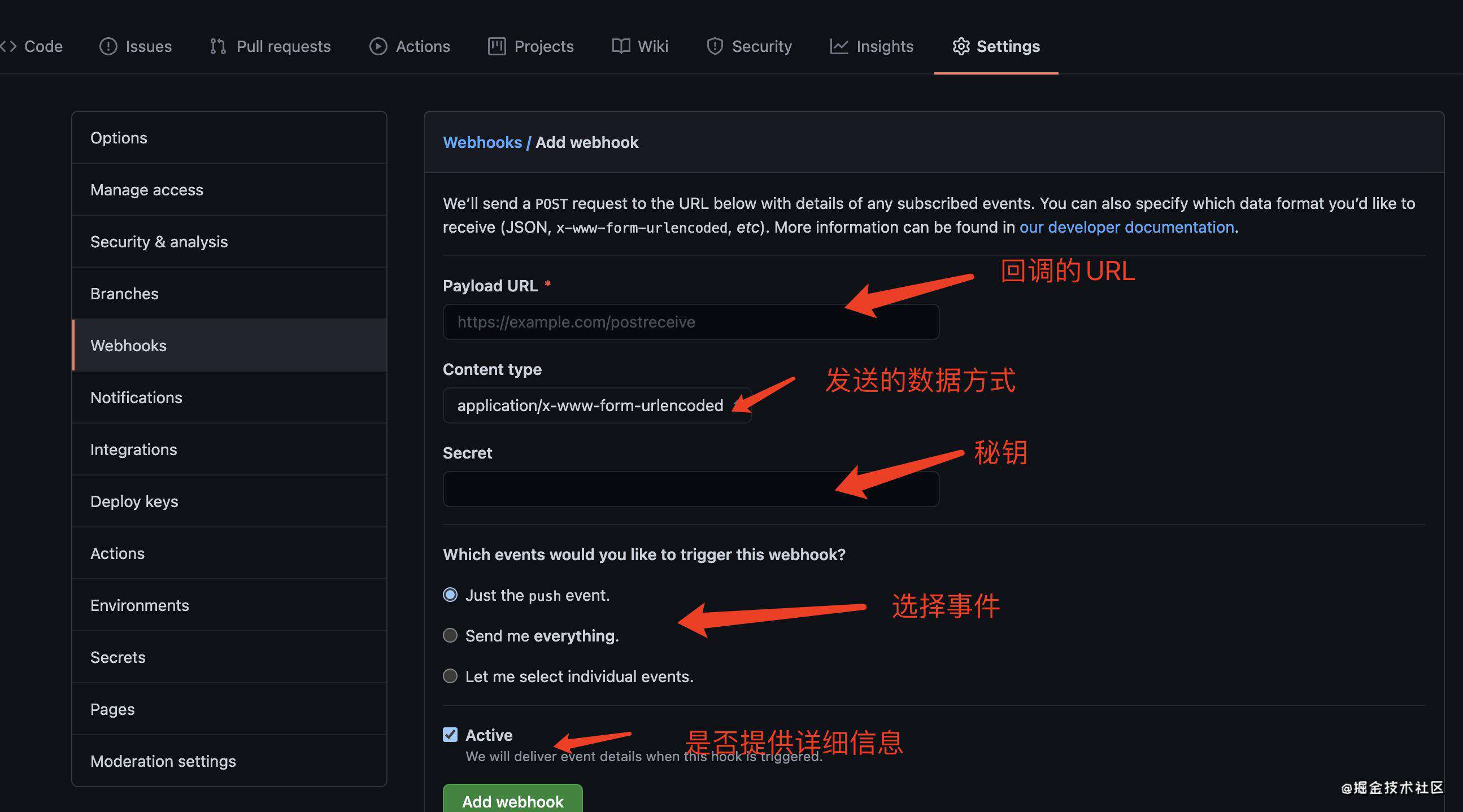Image resolution: width=1463 pixels, height=812 pixels.
Task: Toggle the Active checkbox
Action: click(x=449, y=734)
